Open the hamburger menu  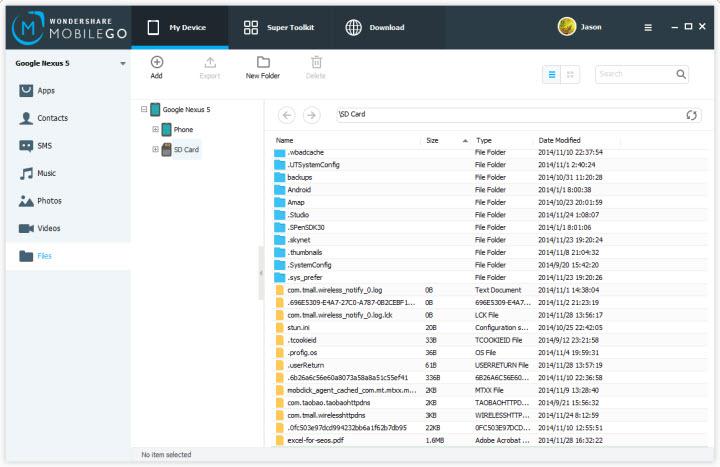point(648,28)
